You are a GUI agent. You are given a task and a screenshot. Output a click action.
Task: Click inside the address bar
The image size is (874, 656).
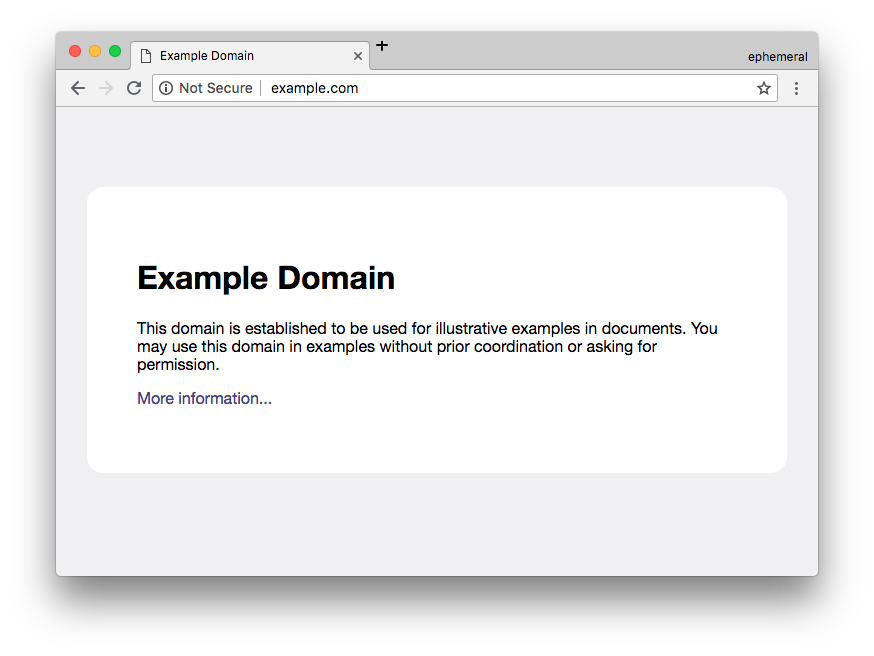[x=450, y=88]
